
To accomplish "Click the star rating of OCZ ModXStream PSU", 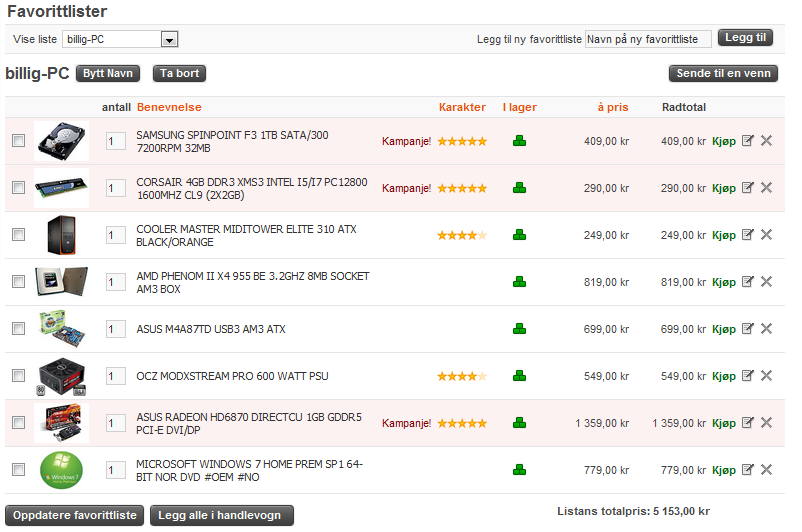I will (462, 376).
